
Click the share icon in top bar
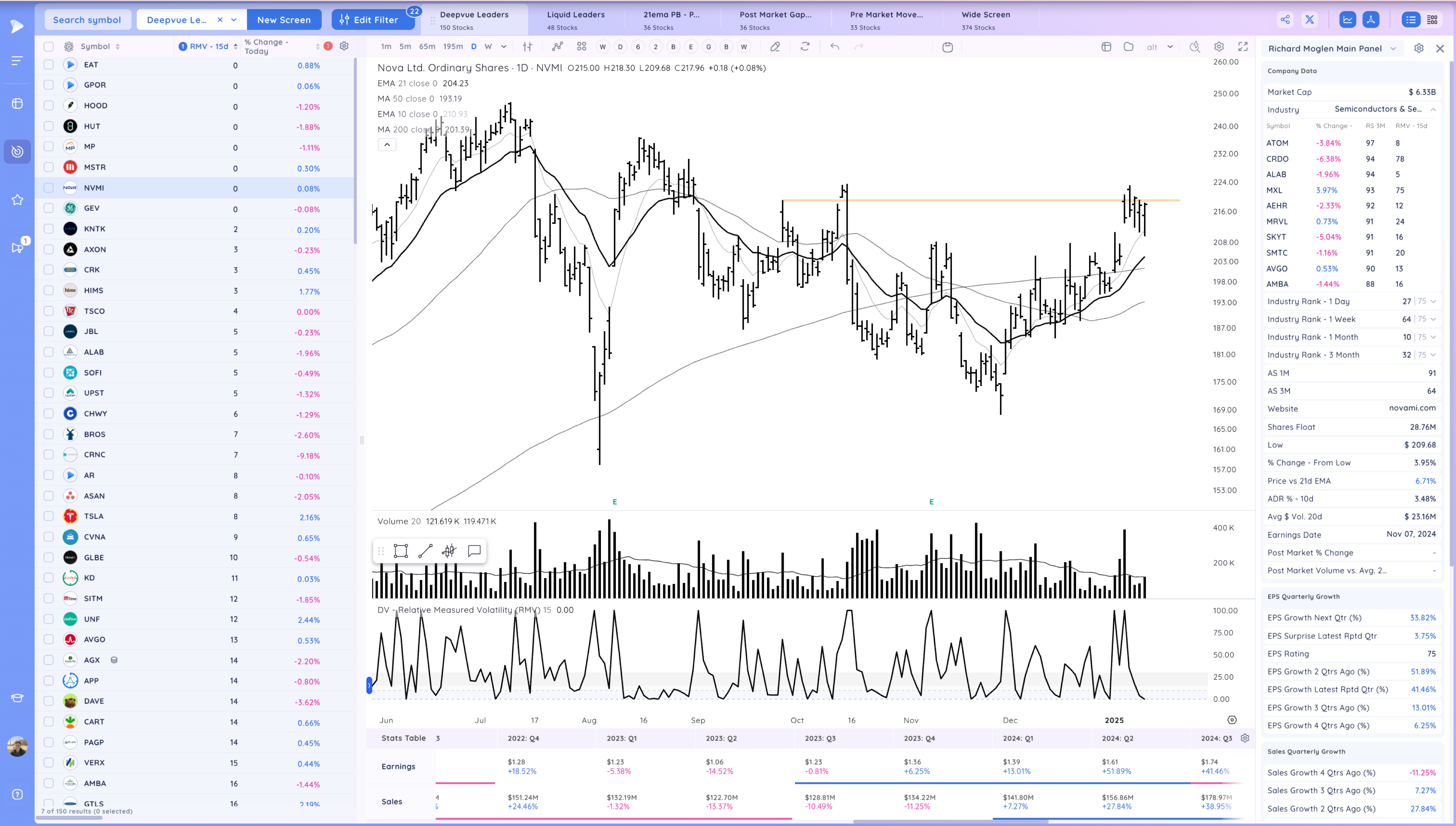(x=1285, y=20)
